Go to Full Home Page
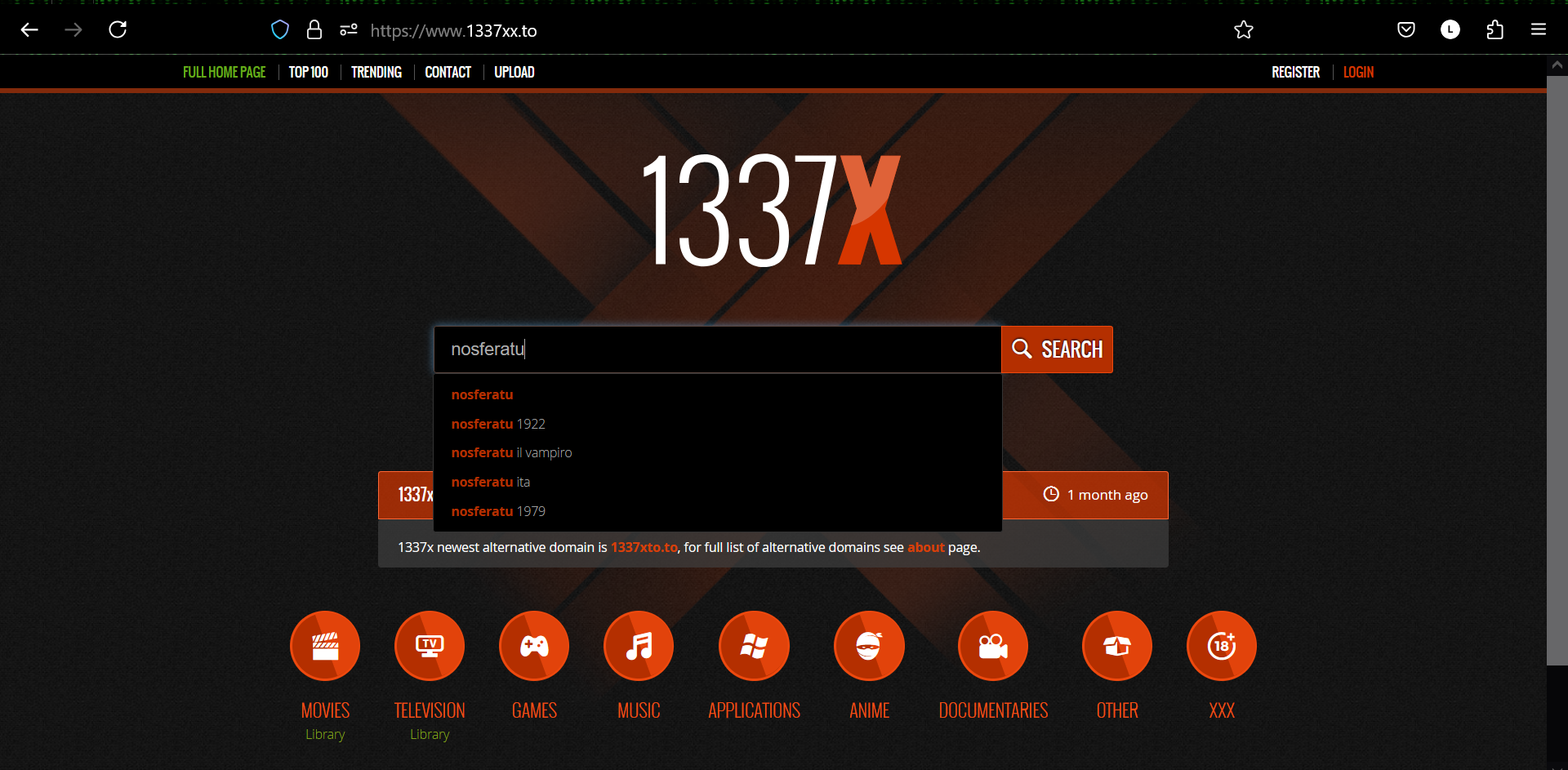1568x770 pixels. click(225, 73)
